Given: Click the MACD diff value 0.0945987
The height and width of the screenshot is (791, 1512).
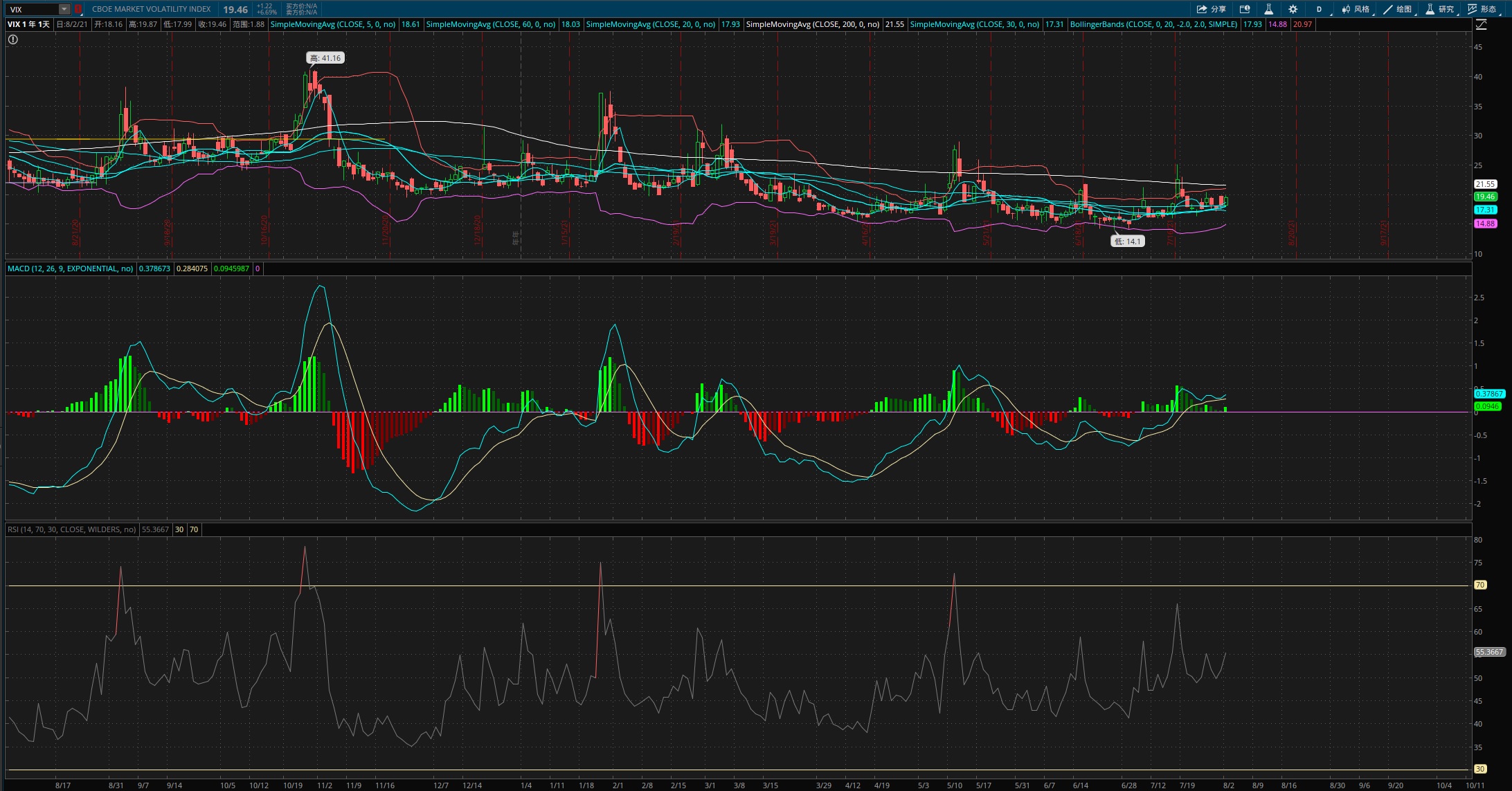Looking at the screenshot, I should [231, 269].
